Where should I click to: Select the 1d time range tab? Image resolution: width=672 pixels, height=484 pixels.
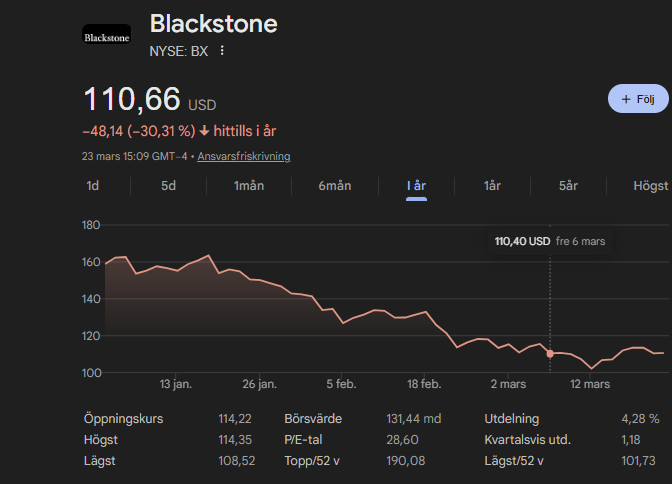[93, 186]
